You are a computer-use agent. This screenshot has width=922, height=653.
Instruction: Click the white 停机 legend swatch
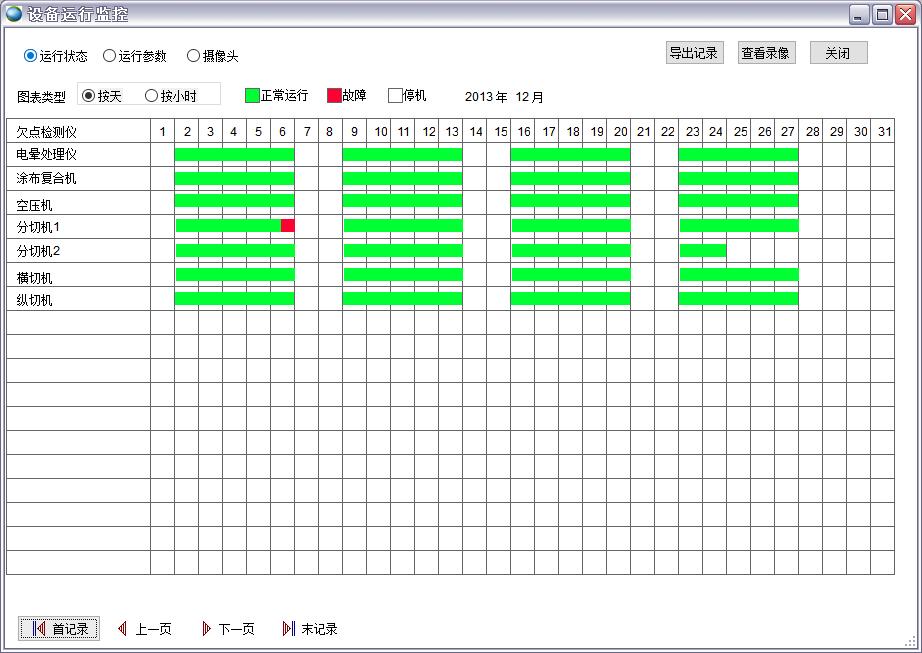tap(395, 96)
